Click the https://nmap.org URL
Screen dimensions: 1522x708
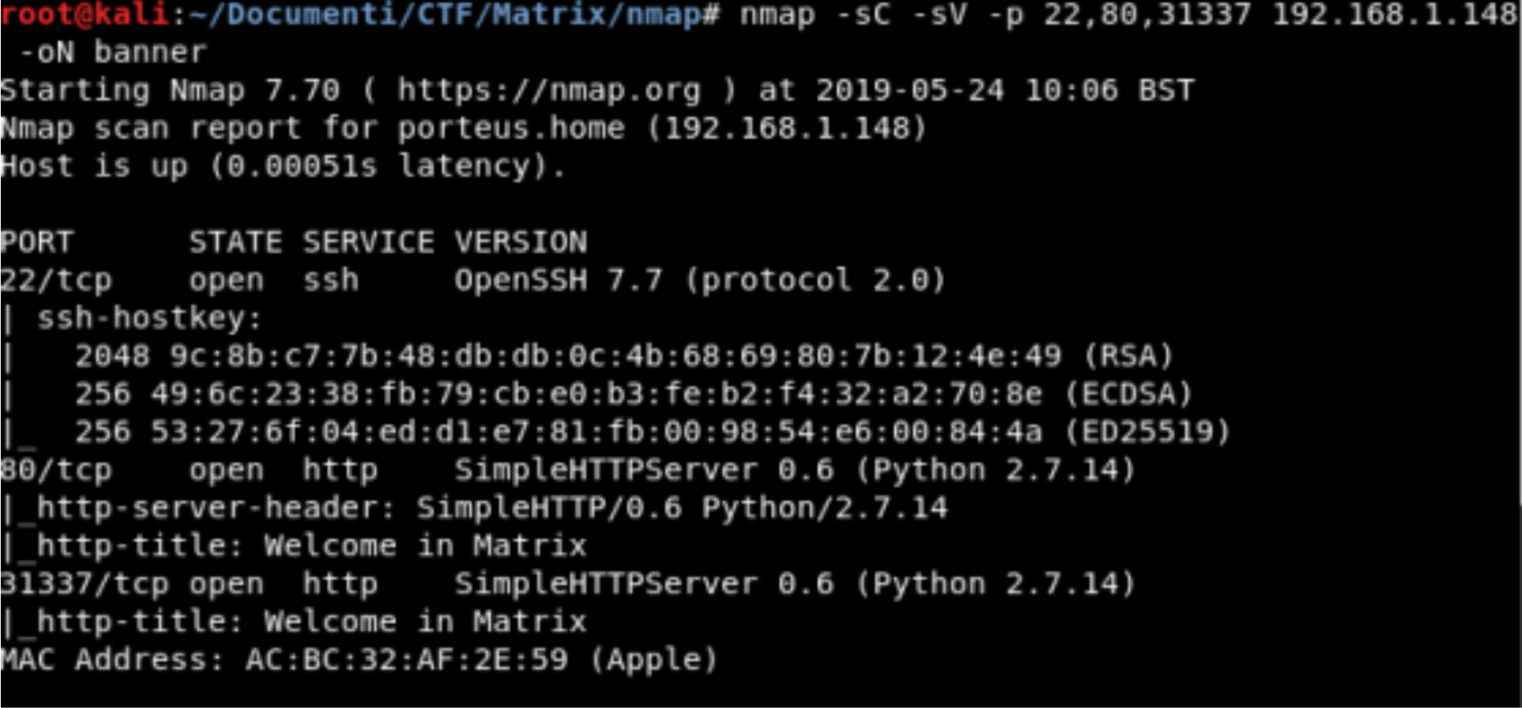tap(549, 91)
